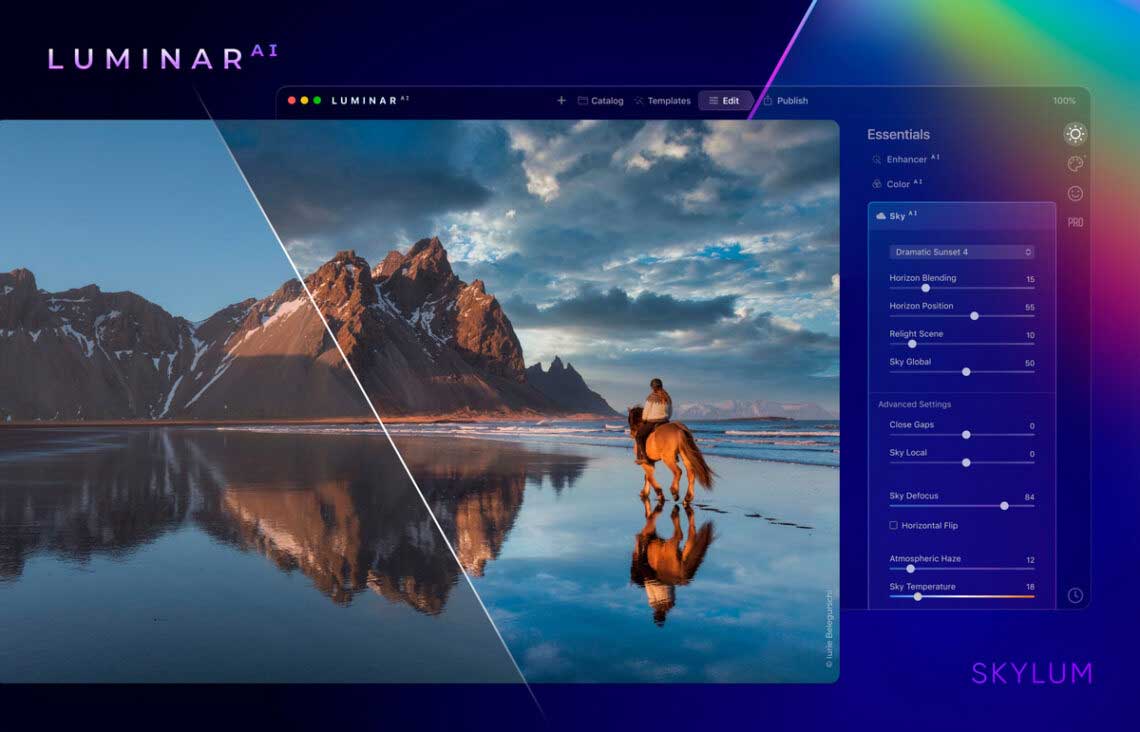Click the Sky Defocus slider handle
This screenshot has width=1140, height=732.
(1004, 506)
